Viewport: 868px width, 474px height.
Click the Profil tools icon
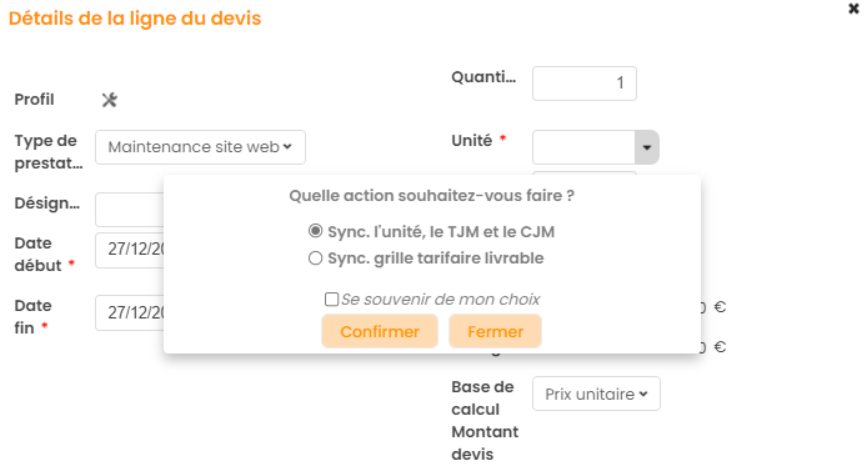[110, 99]
